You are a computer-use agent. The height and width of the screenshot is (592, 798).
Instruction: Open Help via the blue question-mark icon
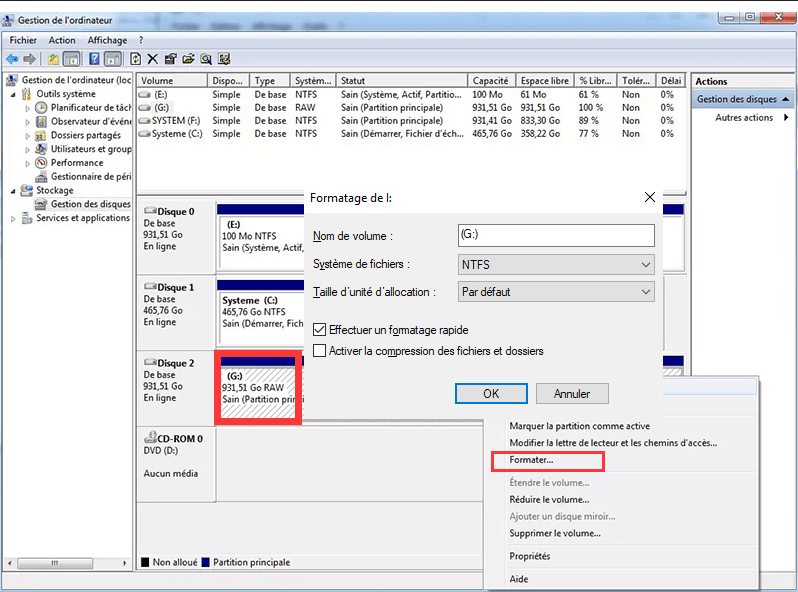coord(94,59)
